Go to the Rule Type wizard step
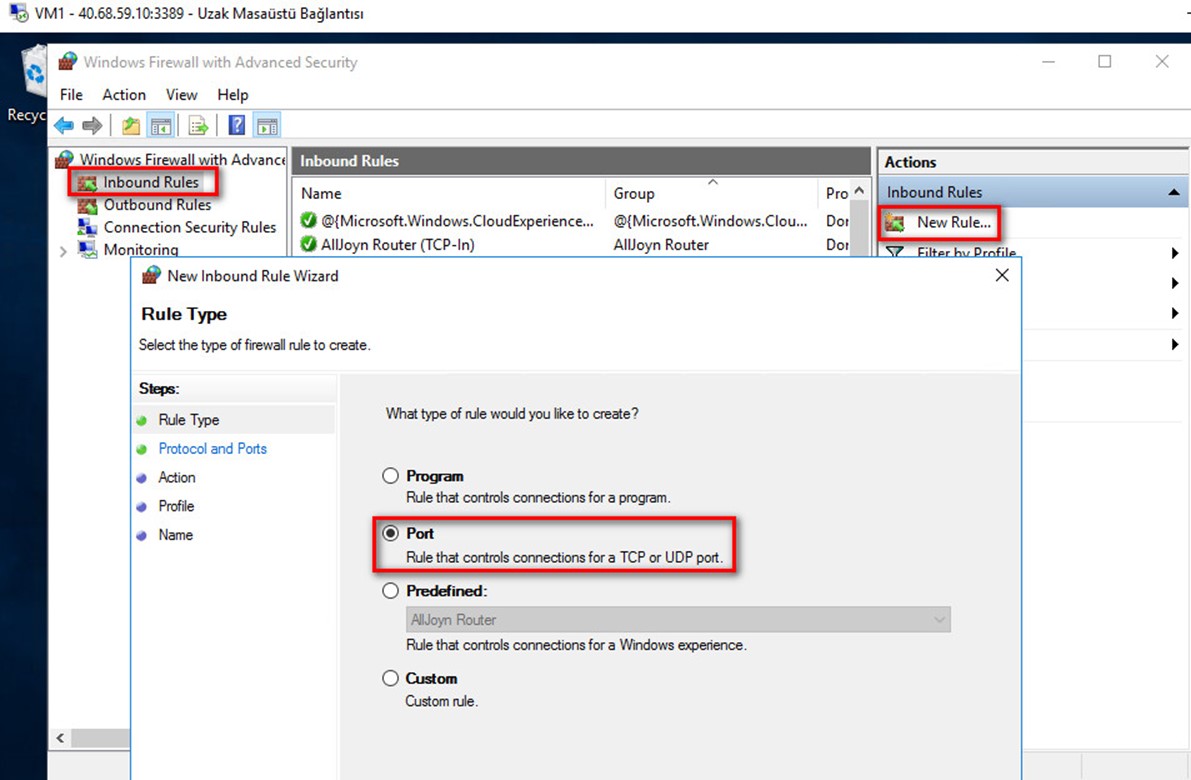Viewport: 1191px width, 780px height. click(x=188, y=419)
